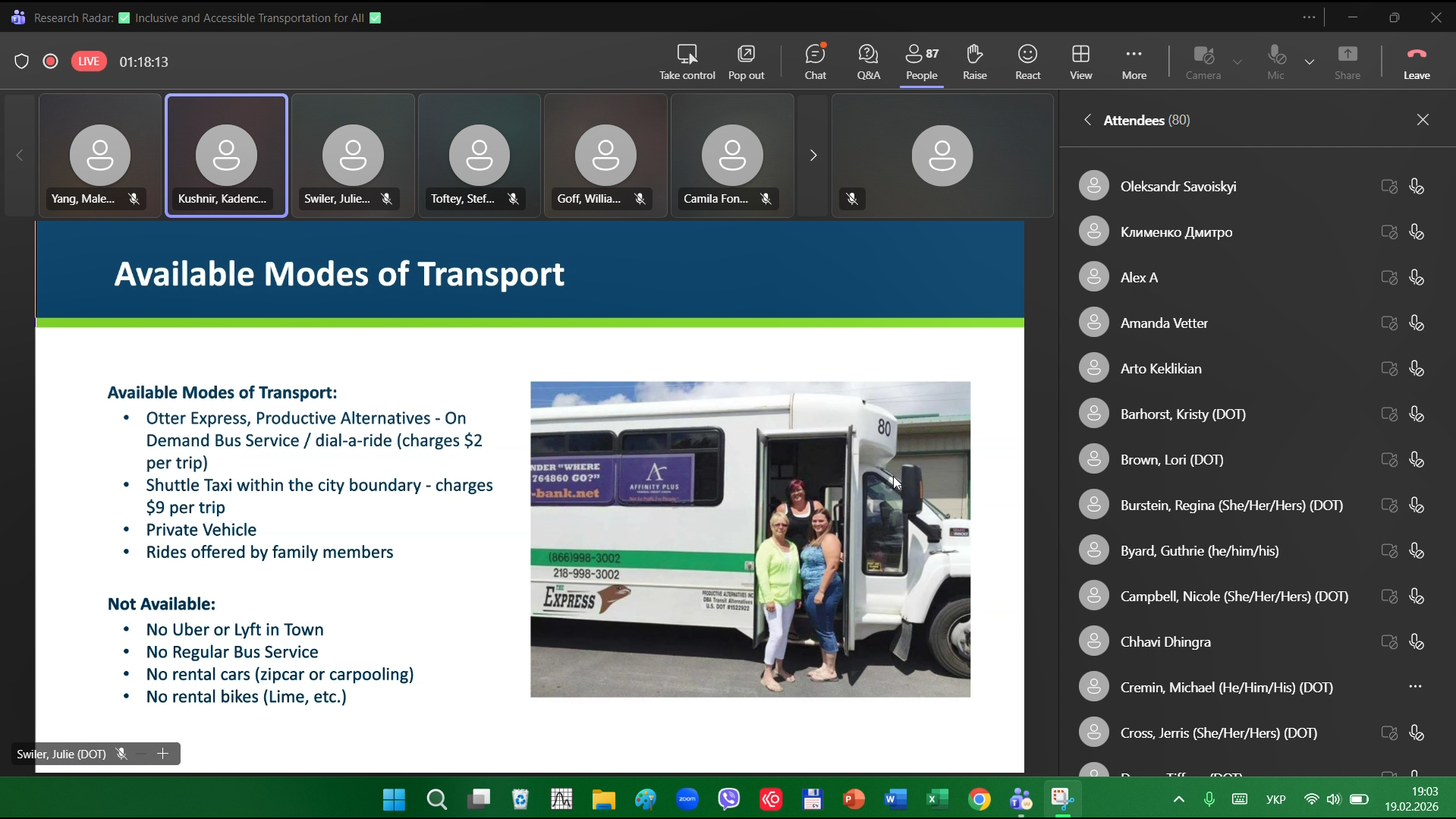This screenshot has width=1456, height=819.
Task: Open the React emoji menu
Action: click(1027, 61)
